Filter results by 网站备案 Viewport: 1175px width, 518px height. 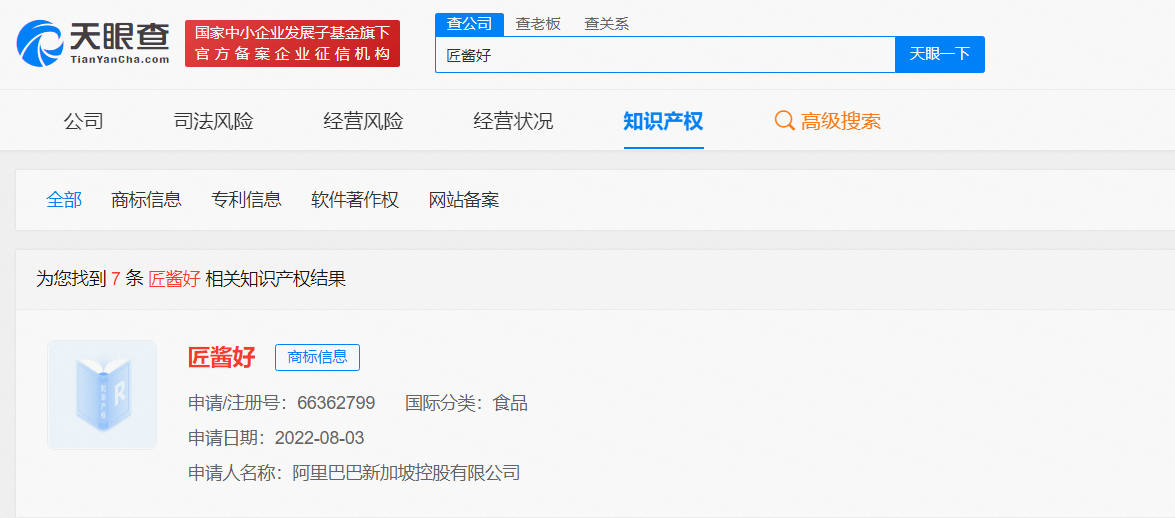point(463,200)
